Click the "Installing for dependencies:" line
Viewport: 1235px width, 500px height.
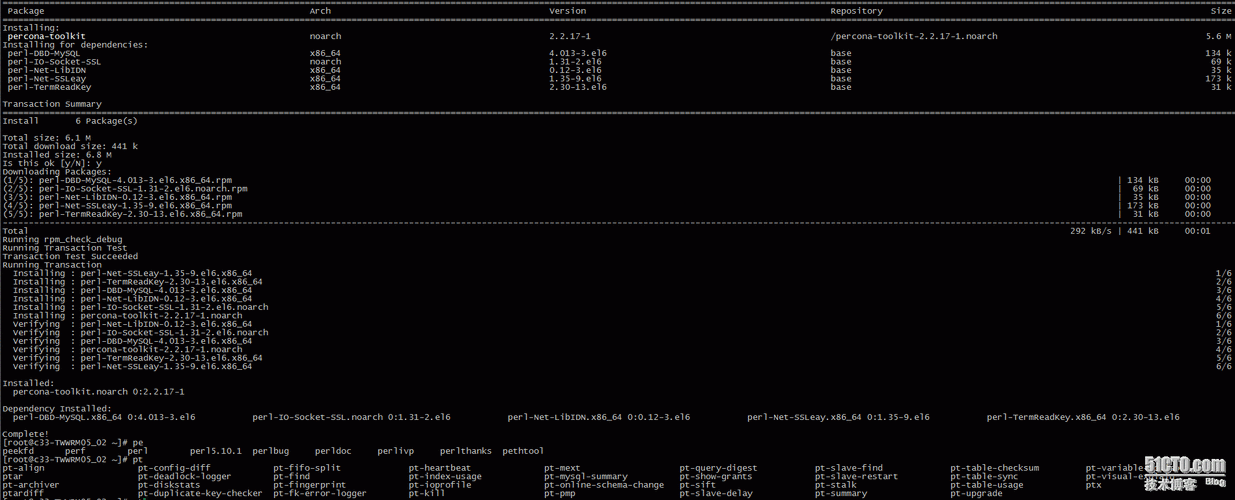pos(75,45)
